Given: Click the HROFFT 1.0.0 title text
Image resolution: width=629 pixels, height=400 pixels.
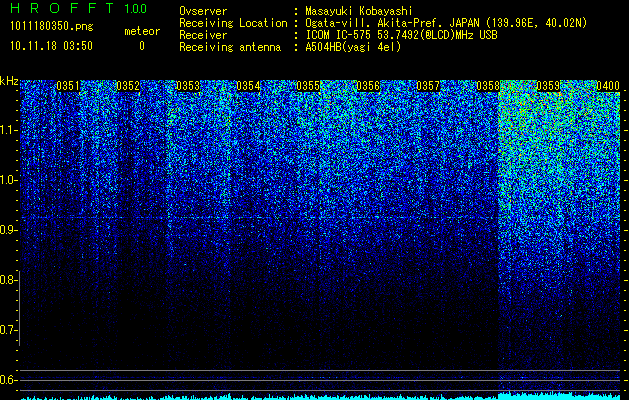Looking at the screenshot, I should [78, 8].
